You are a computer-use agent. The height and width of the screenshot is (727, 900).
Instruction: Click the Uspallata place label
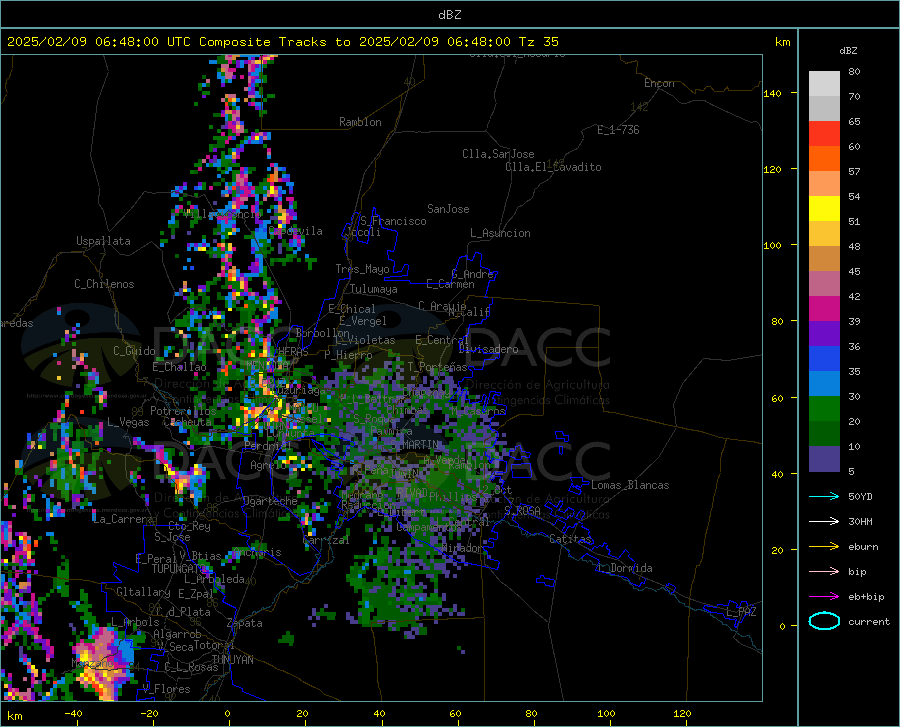(103, 241)
